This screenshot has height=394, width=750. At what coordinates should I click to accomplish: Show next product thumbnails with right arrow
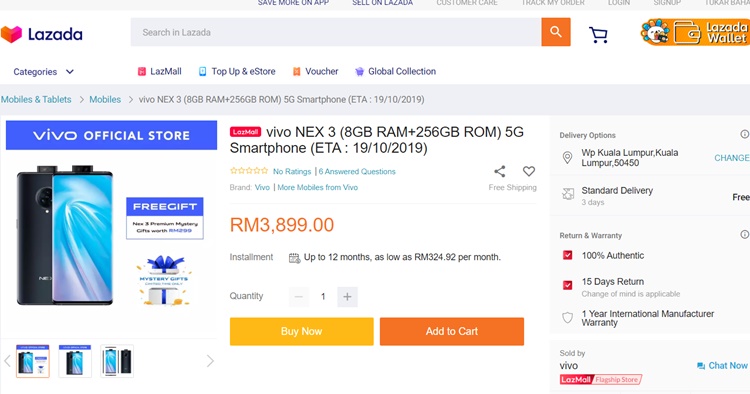click(210, 361)
